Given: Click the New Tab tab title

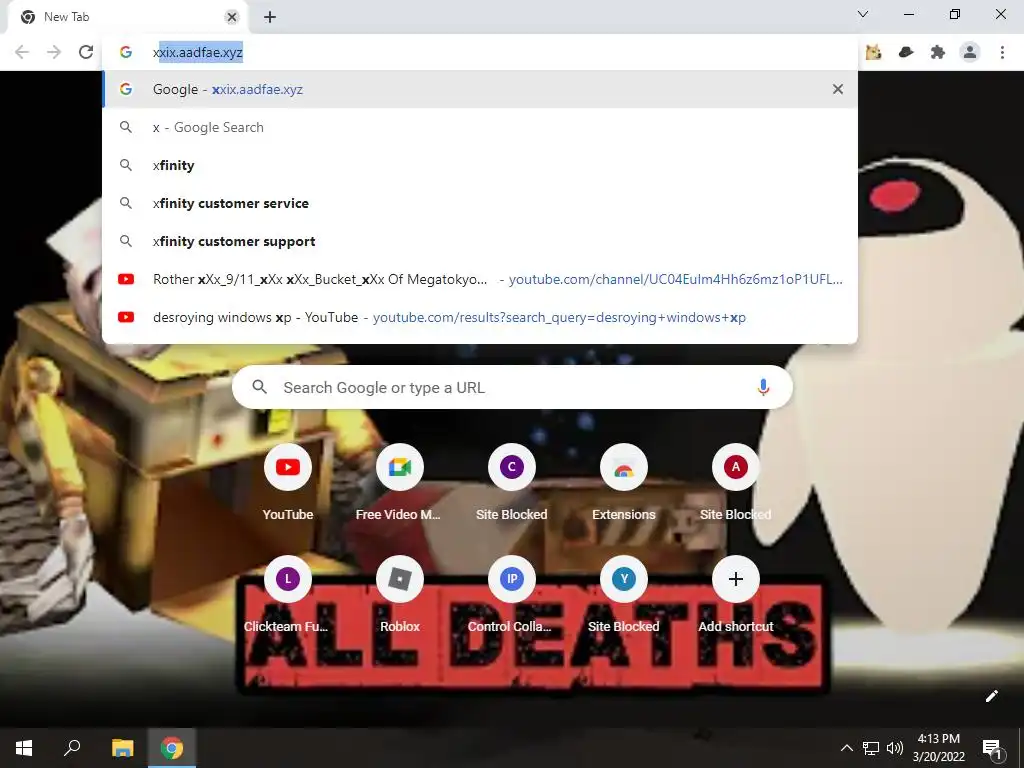Looking at the screenshot, I should tap(67, 17).
